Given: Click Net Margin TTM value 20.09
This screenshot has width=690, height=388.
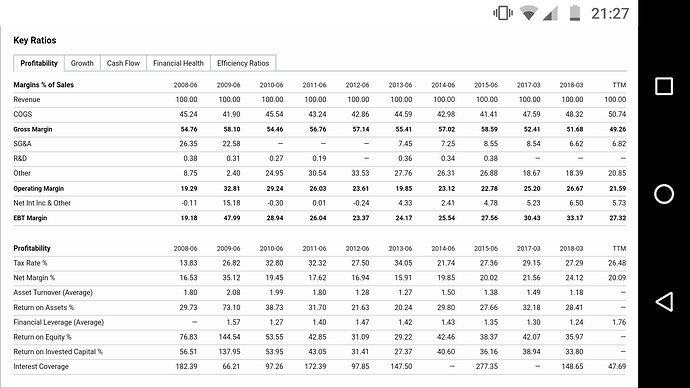Looking at the screenshot, I should click(x=617, y=278).
